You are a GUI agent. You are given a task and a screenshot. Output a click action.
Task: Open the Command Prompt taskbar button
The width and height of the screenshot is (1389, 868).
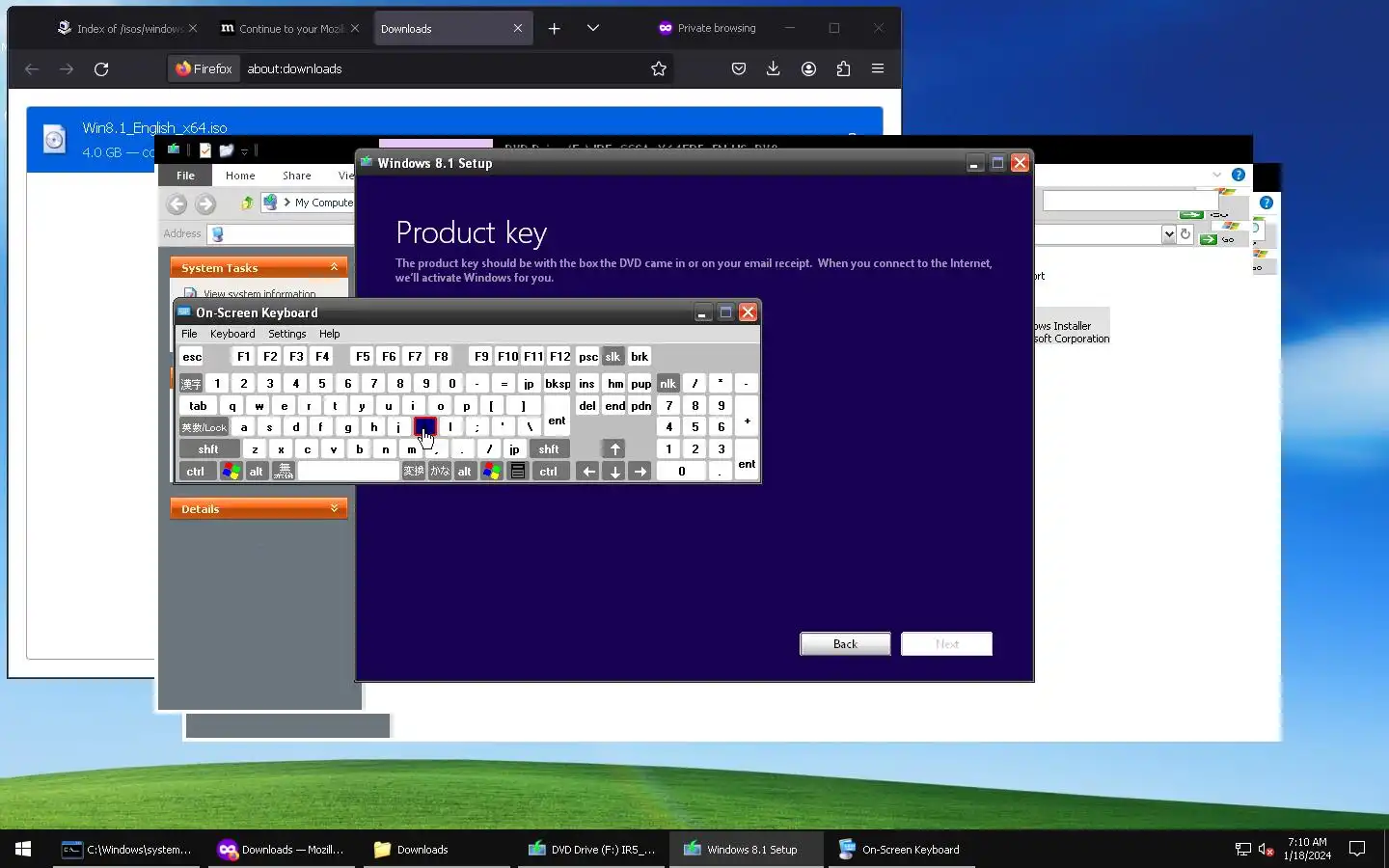pyautogui.click(x=126, y=850)
